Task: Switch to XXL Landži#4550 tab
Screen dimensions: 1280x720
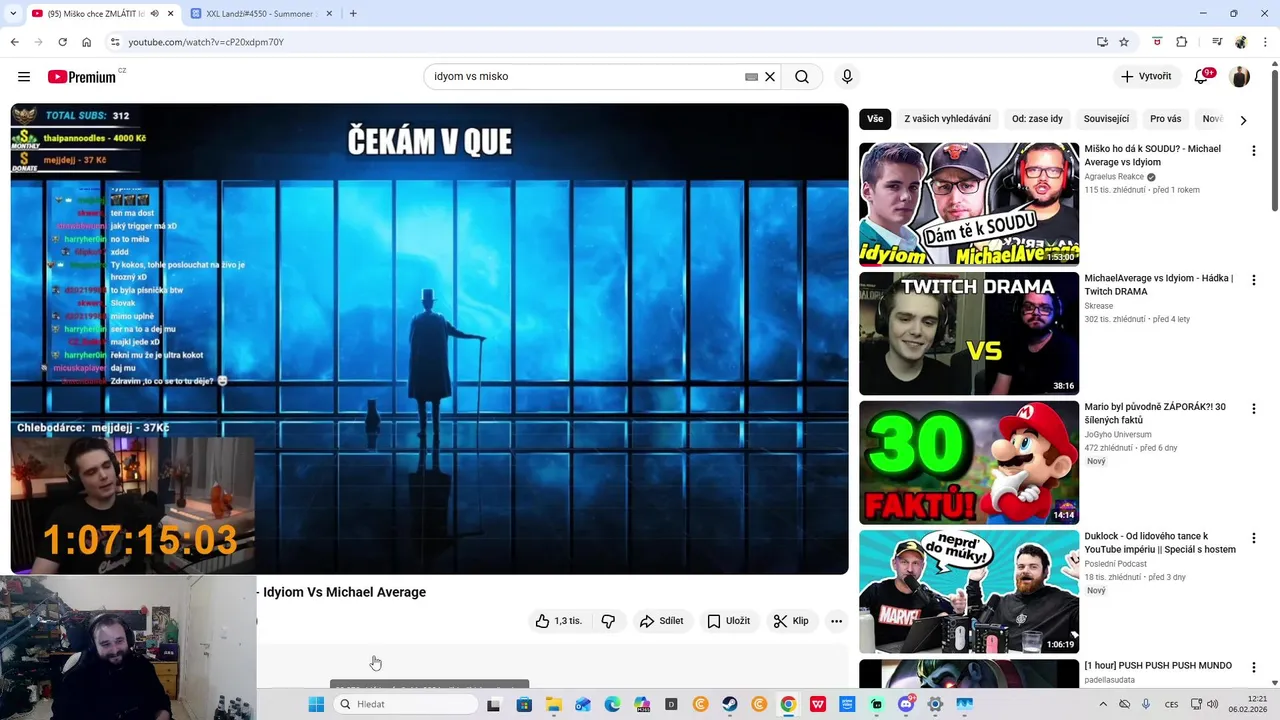Action: point(260,14)
